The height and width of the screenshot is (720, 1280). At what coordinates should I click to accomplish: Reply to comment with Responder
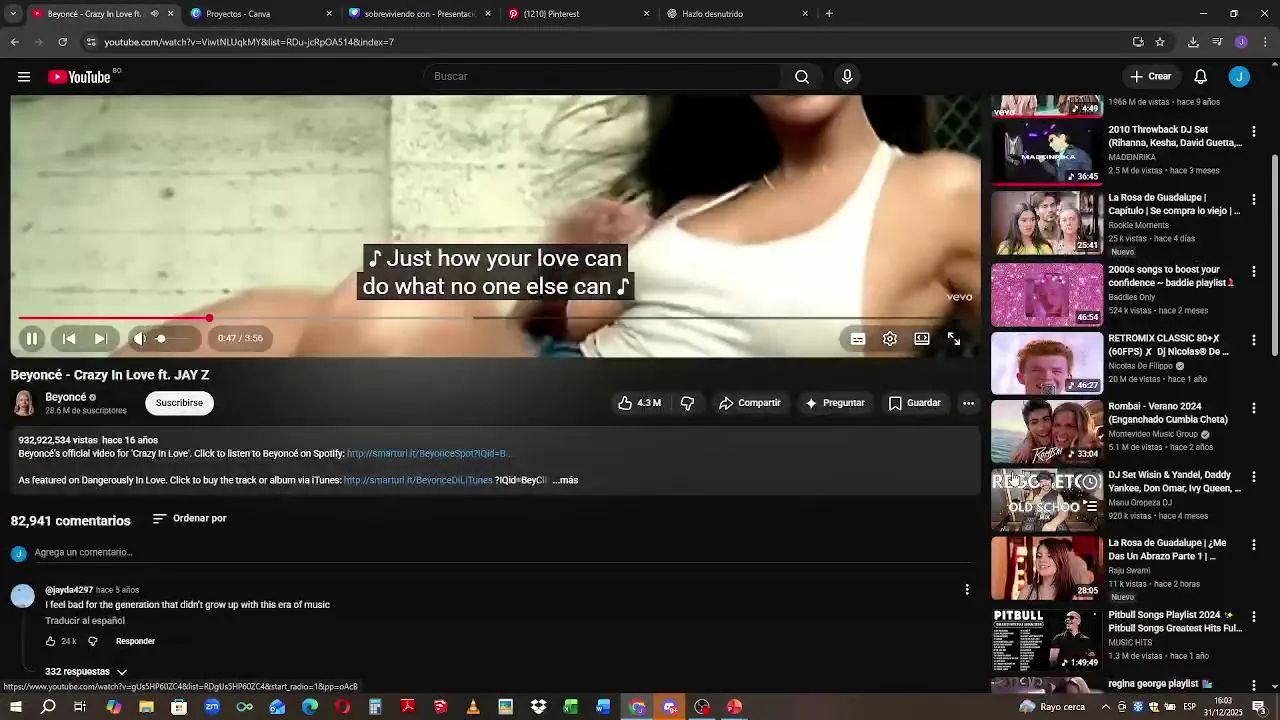coord(135,642)
